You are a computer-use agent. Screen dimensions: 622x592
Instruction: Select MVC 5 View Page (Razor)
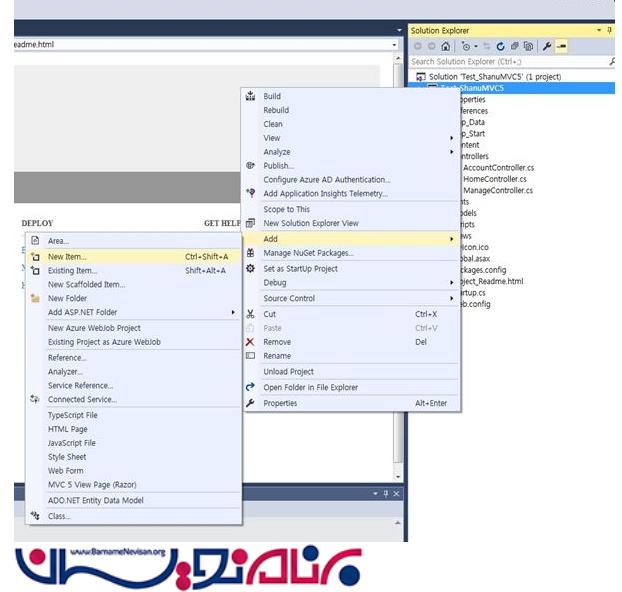(x=92, y=484)
